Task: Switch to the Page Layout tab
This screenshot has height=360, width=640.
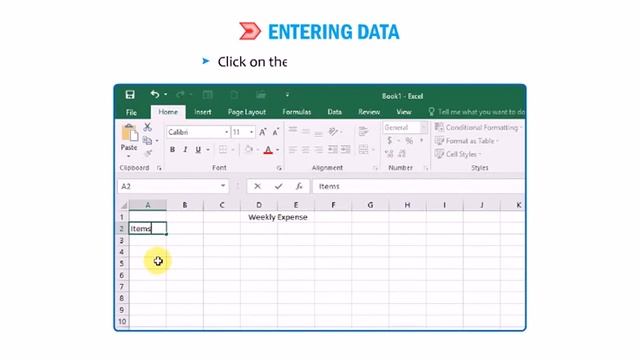Action: [247, 112]
